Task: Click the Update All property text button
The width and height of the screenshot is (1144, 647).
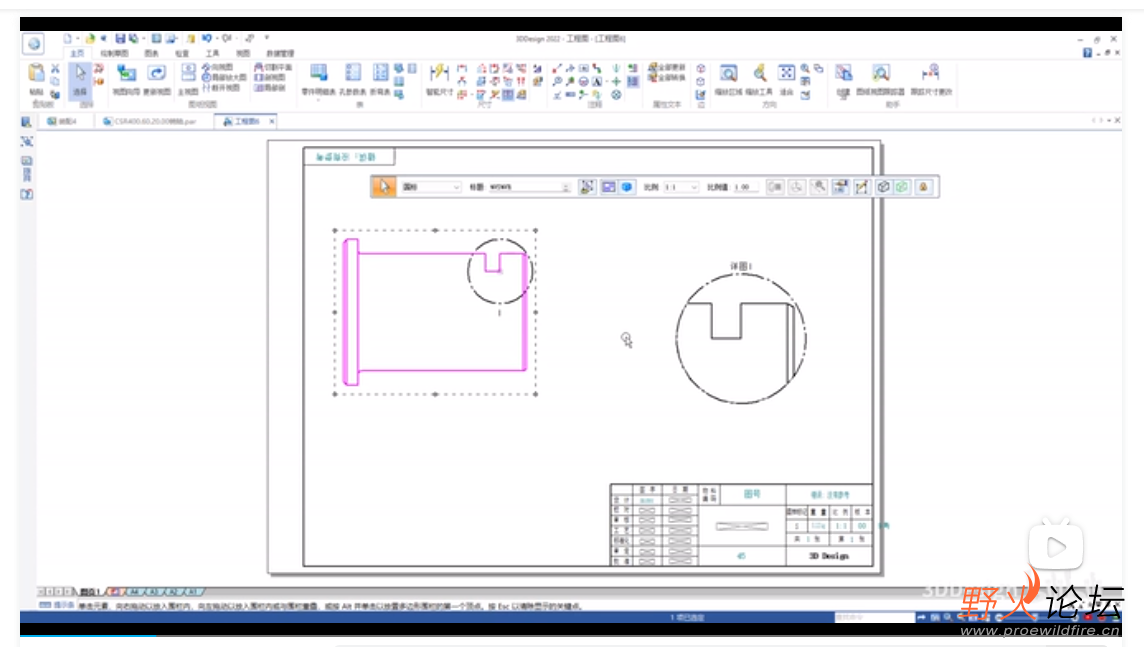Action: point(667,67)
